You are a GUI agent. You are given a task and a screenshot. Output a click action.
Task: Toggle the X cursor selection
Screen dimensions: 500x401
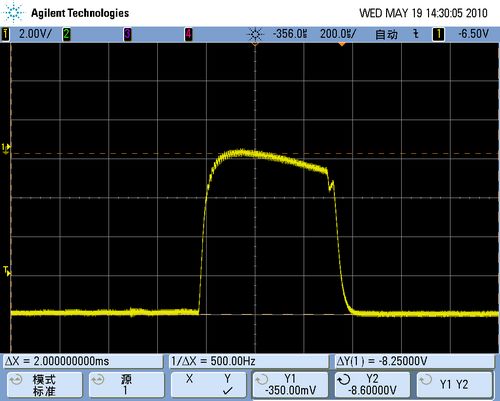189,379
